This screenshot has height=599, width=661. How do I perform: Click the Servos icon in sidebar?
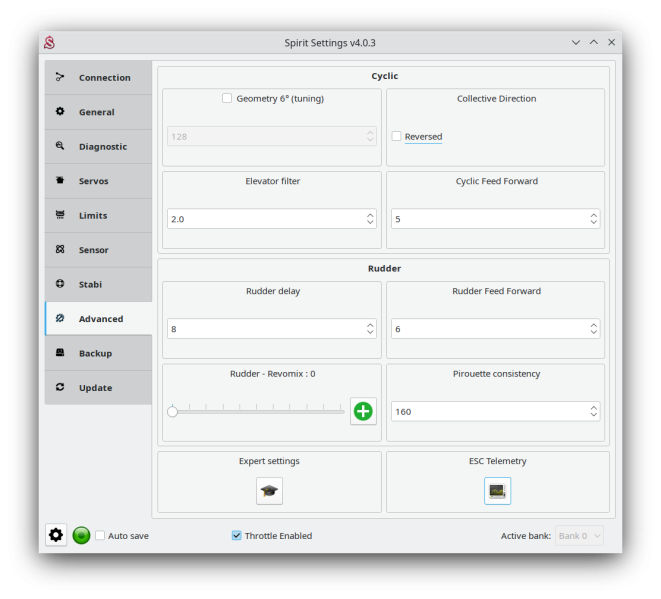60,181
